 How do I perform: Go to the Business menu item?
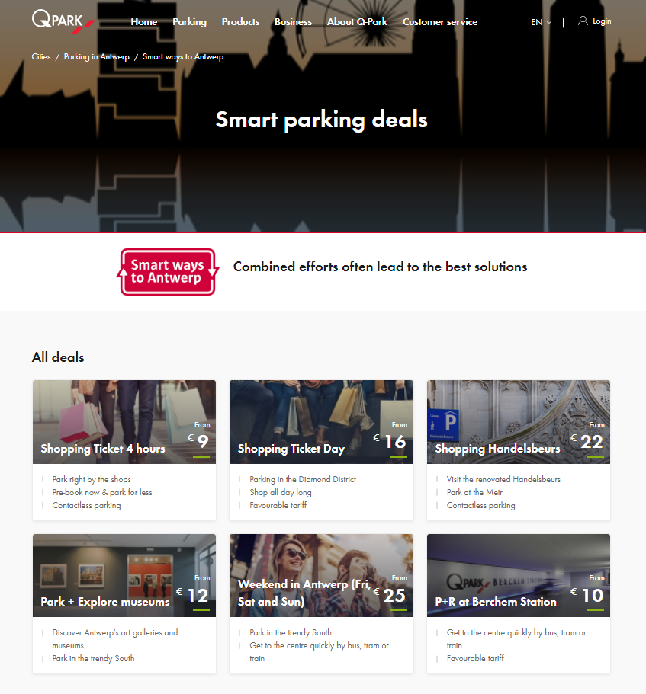tap(293, 22)
